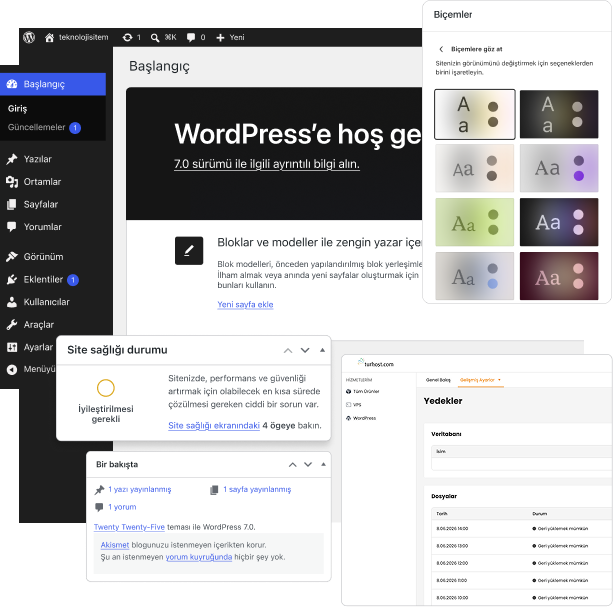Image resolution: width=613 pixels, height=607 pixels.
Task: Select backup row 8.06.2026 10:00
Action: (x=522, y=598)
